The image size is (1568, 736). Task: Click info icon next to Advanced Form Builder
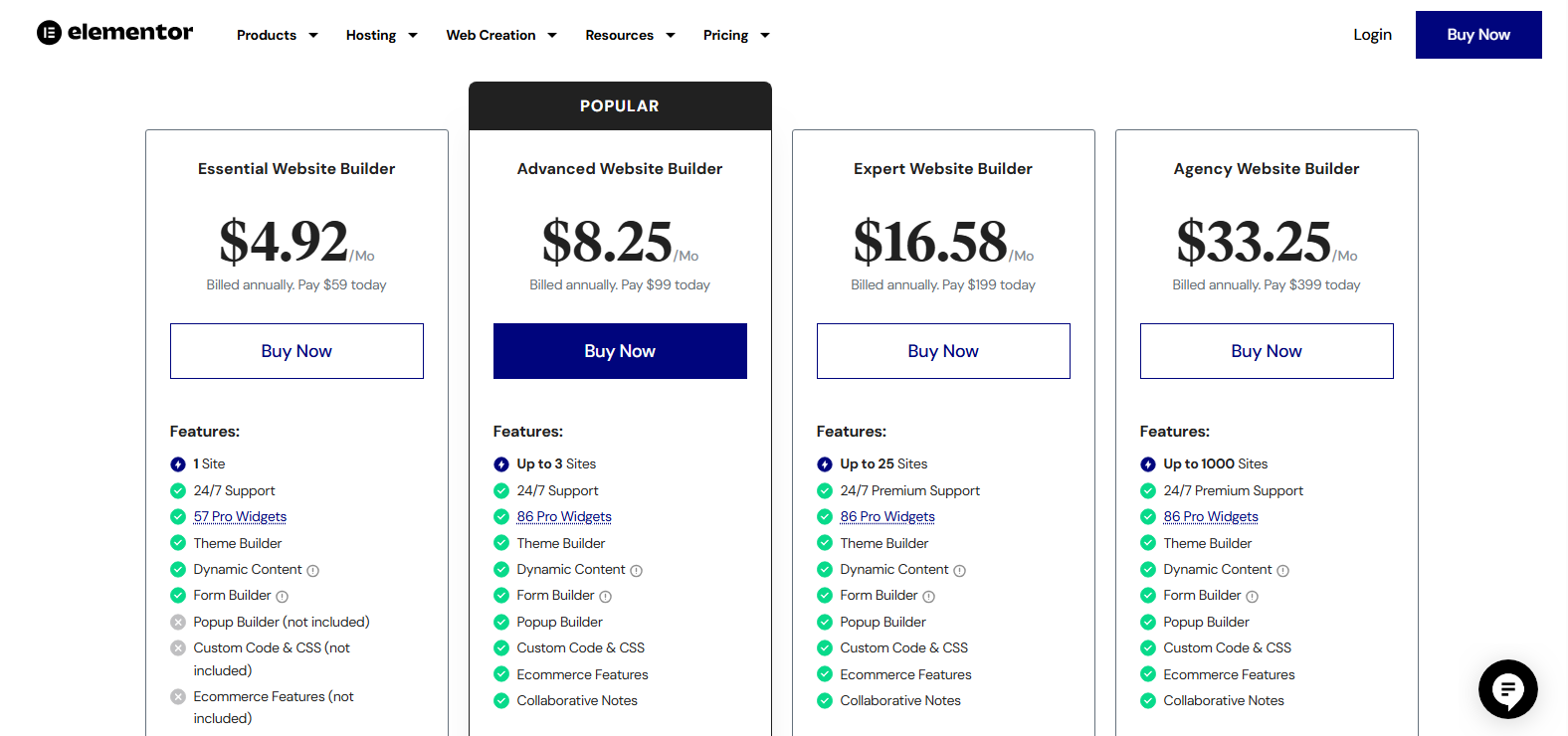tap(605, 597)
